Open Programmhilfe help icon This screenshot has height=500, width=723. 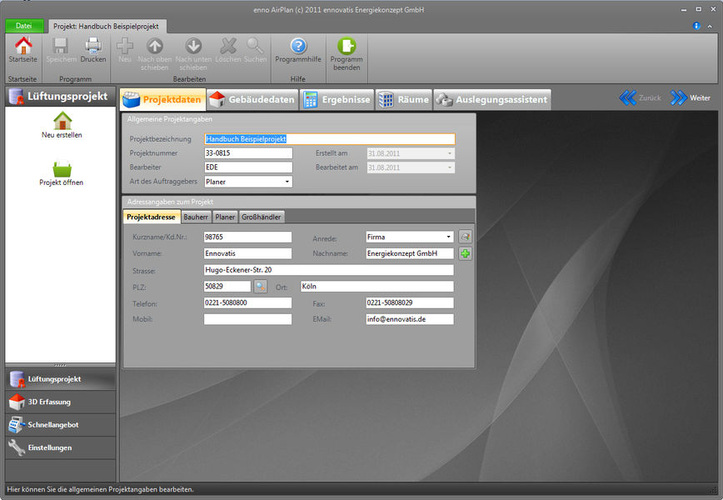298,45
